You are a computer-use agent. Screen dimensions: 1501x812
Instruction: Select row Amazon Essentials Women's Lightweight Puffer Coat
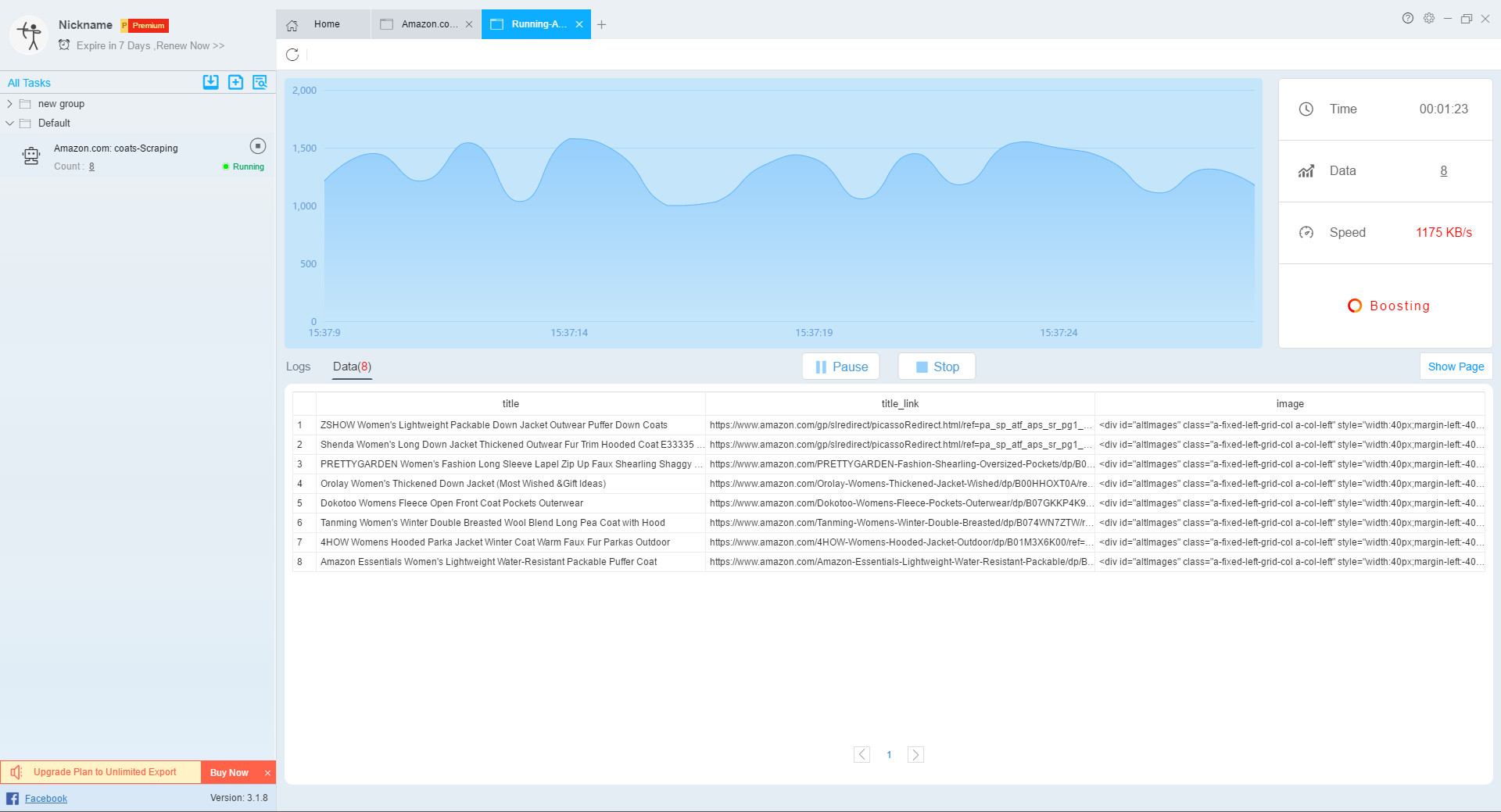click(888, 562)
